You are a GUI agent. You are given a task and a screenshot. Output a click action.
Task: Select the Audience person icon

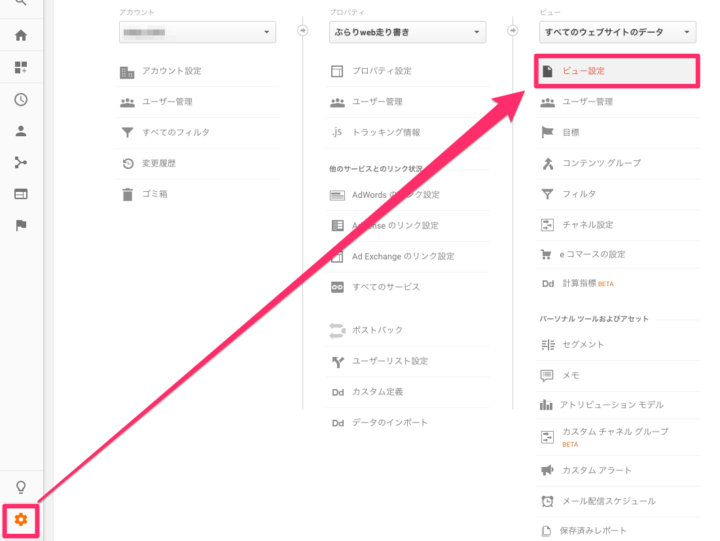[20, 131]
